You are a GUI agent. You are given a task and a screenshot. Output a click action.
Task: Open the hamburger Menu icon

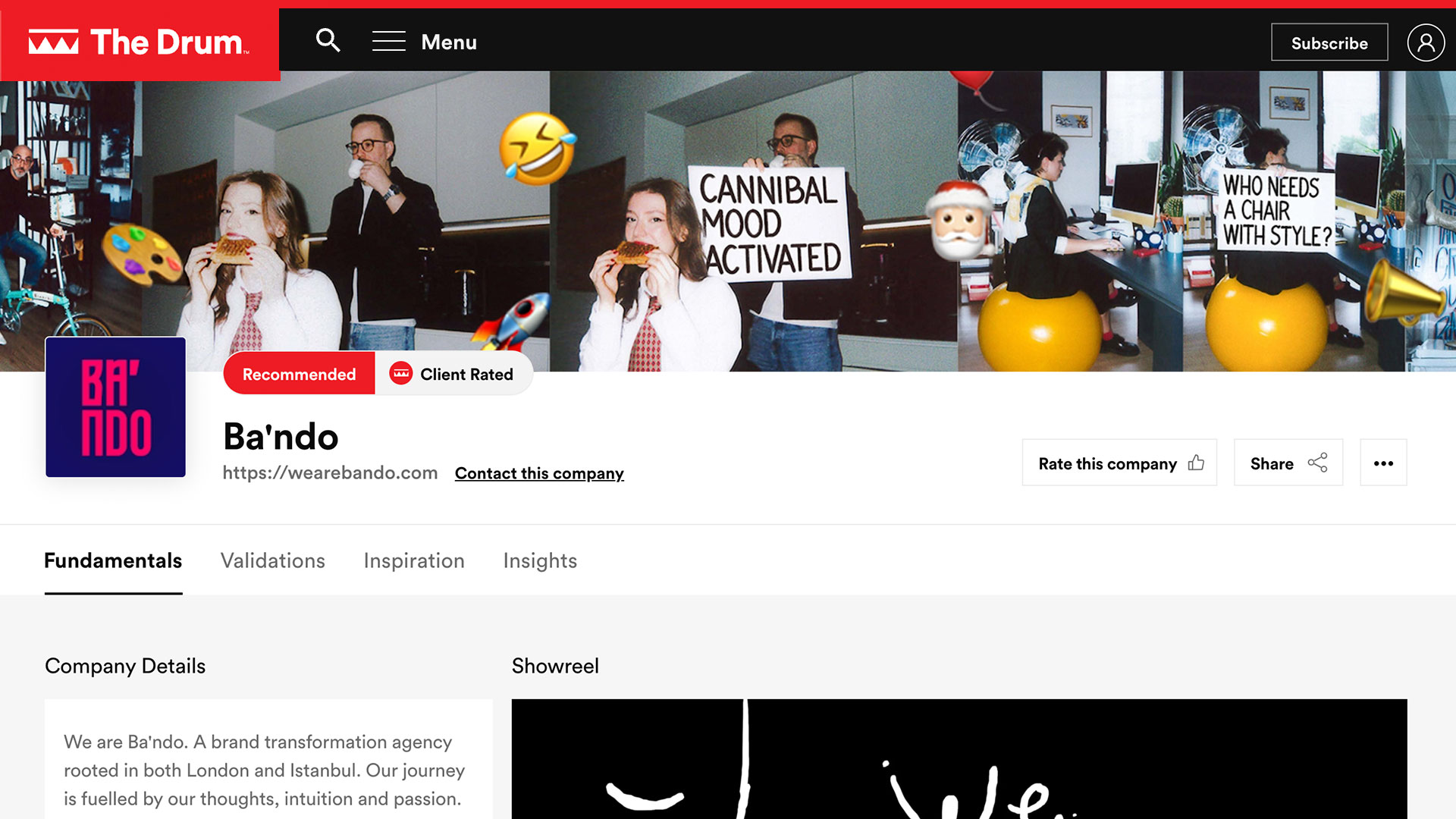[x=388, y=42]
